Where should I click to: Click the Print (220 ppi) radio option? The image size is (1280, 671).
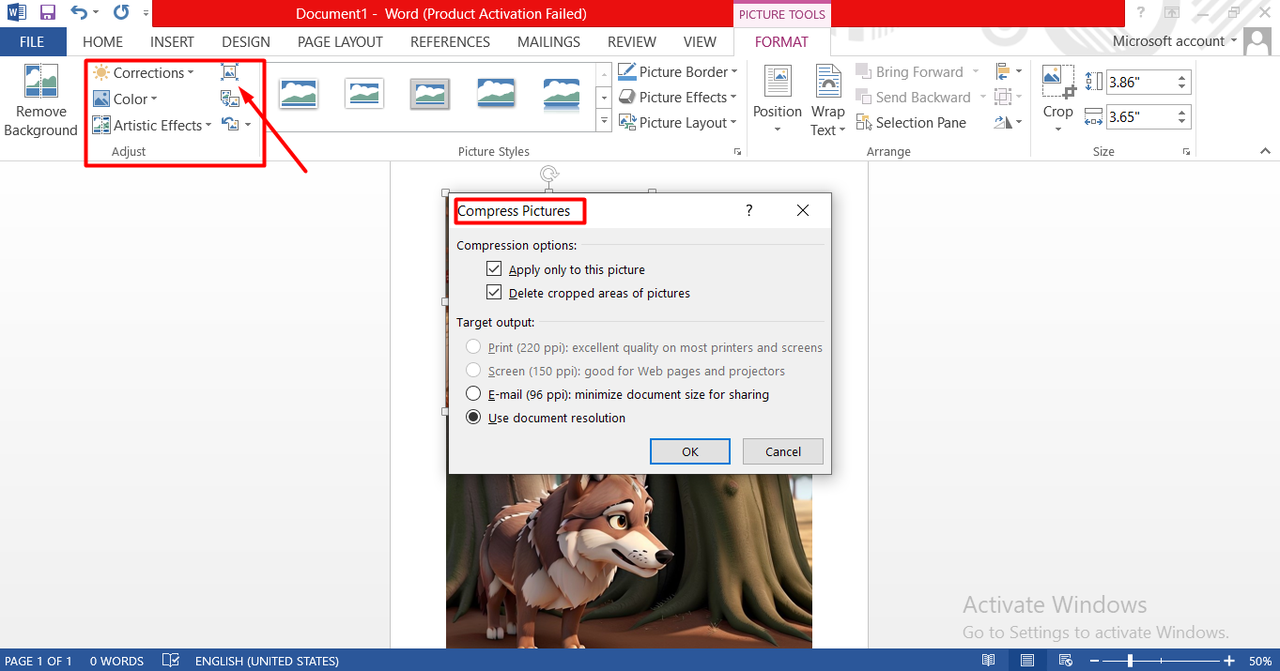click(x=474, y=347)
